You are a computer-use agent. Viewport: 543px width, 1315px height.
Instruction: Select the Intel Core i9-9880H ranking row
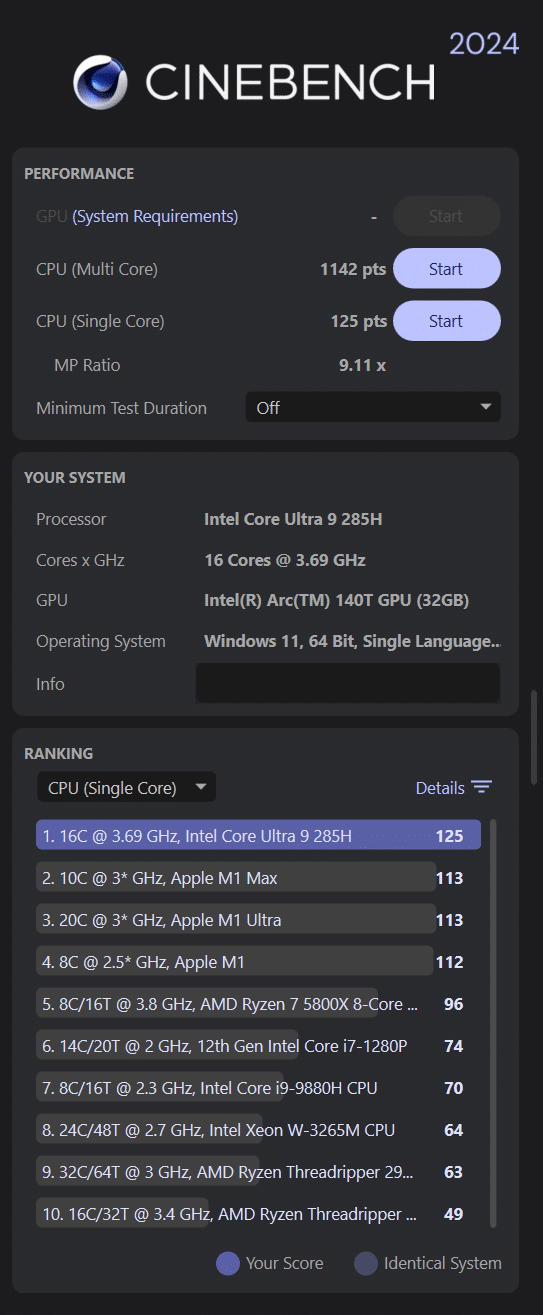click(258, 1088)
